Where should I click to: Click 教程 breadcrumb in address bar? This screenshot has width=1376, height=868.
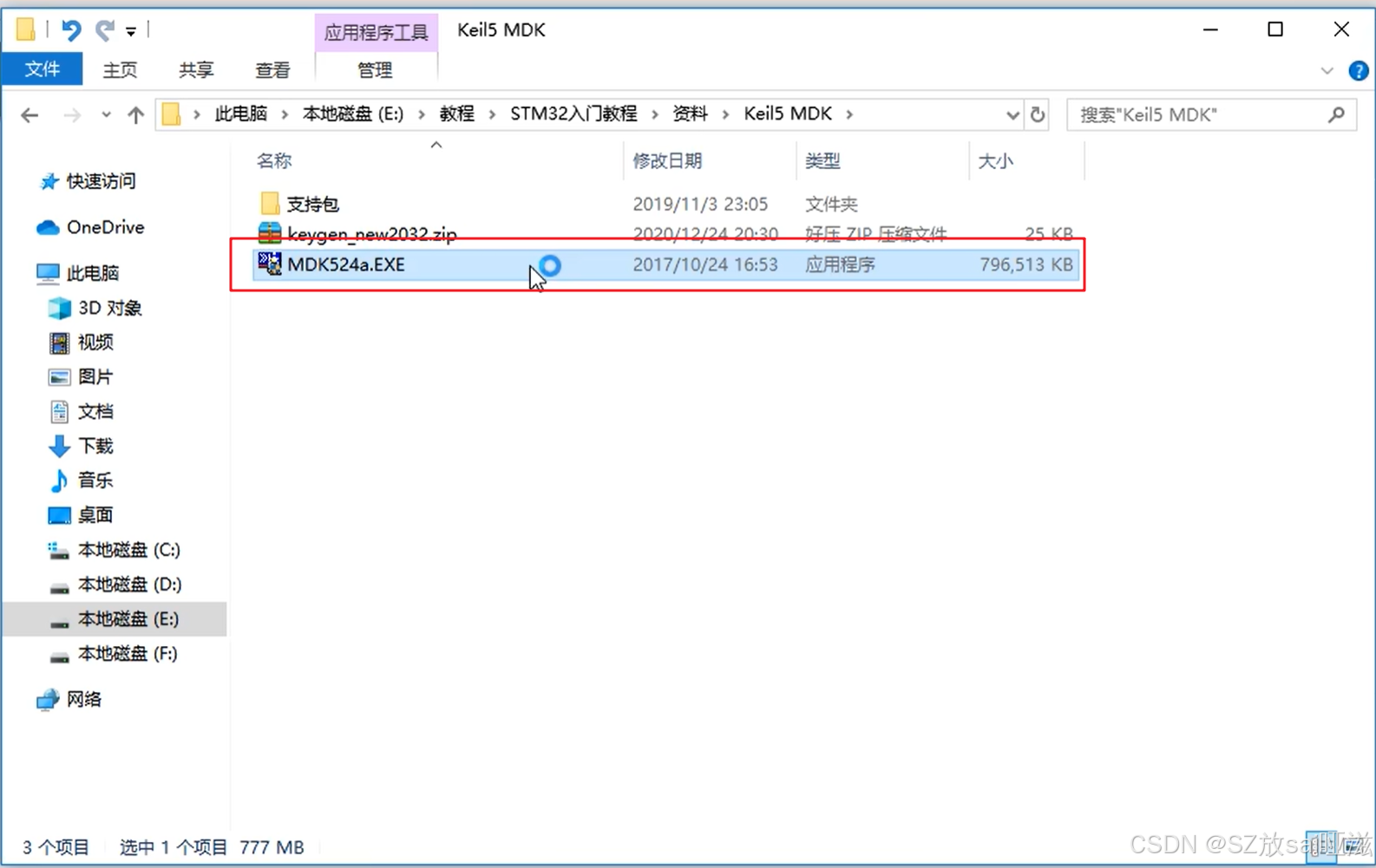pos(456,114)
